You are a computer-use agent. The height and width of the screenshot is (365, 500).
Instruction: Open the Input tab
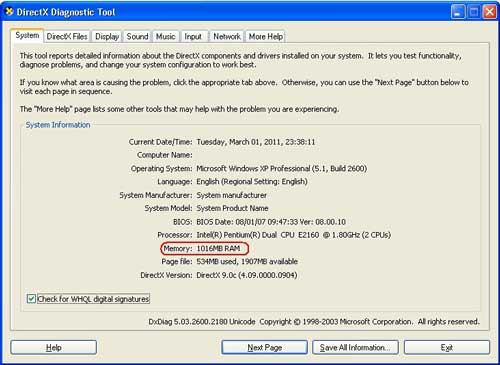[x=193, y=36]
